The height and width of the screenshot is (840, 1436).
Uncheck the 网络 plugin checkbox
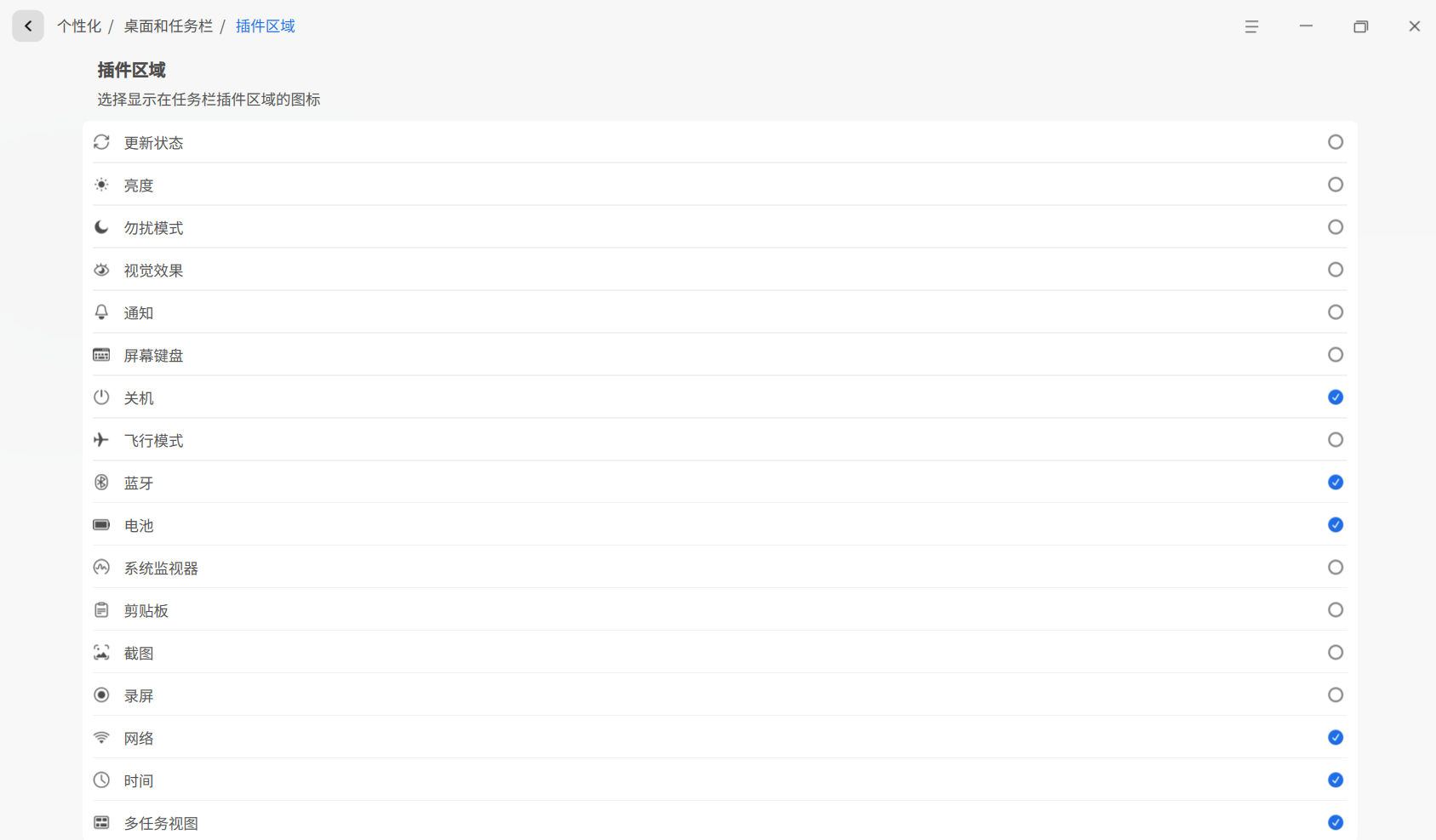[1335, 738]
